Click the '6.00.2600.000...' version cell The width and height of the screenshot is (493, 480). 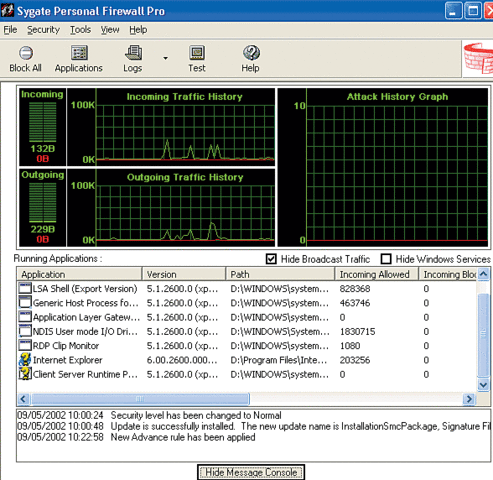tap(182, 360)
